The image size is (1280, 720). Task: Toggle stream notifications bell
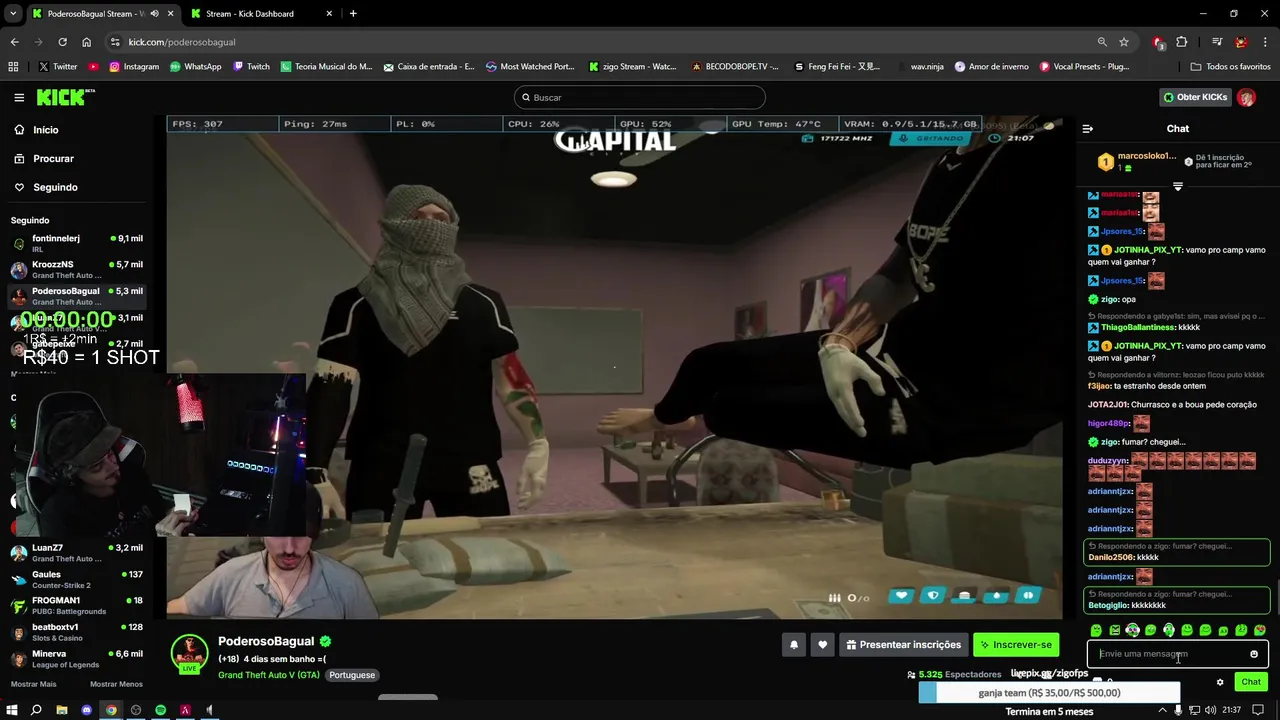(794, 645)
